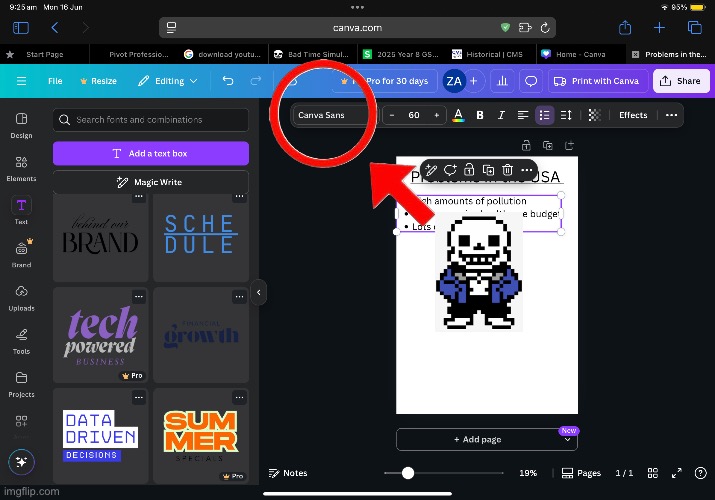Open the Canva Sans font dropdown

click(x=335, y=115)
